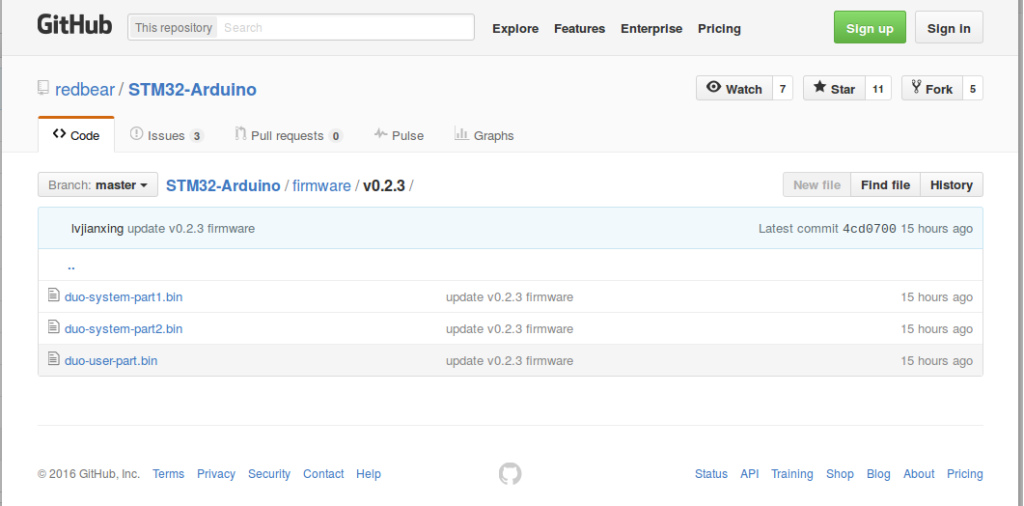Watch the repository using the eye button
This screenshot has width=1024, height=506.
click(734, 89)
